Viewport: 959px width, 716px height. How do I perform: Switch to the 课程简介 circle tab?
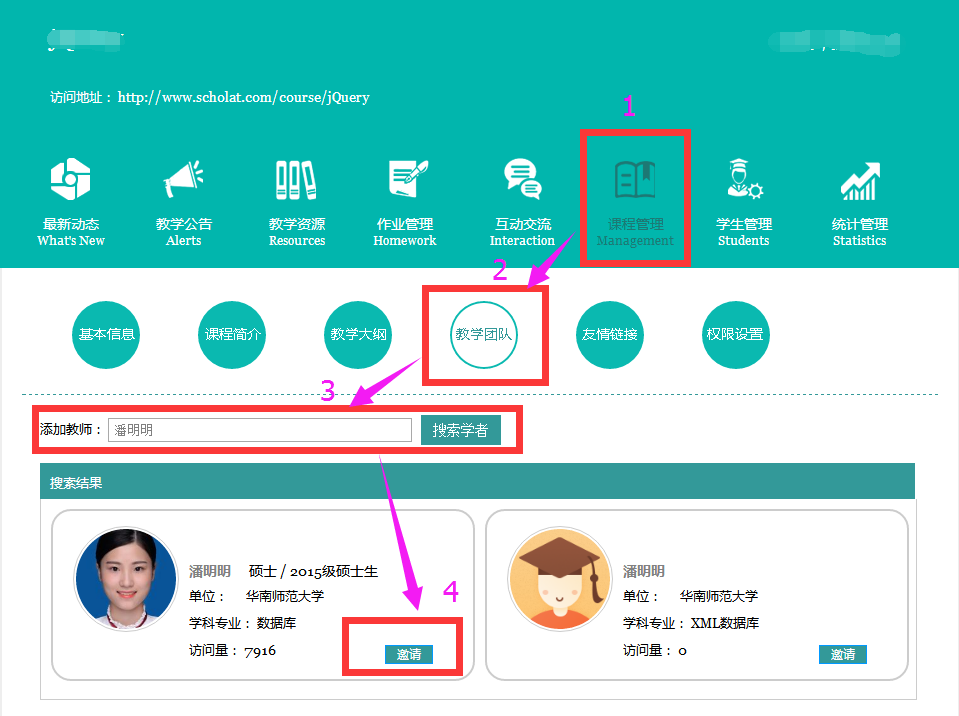[233, 334]
